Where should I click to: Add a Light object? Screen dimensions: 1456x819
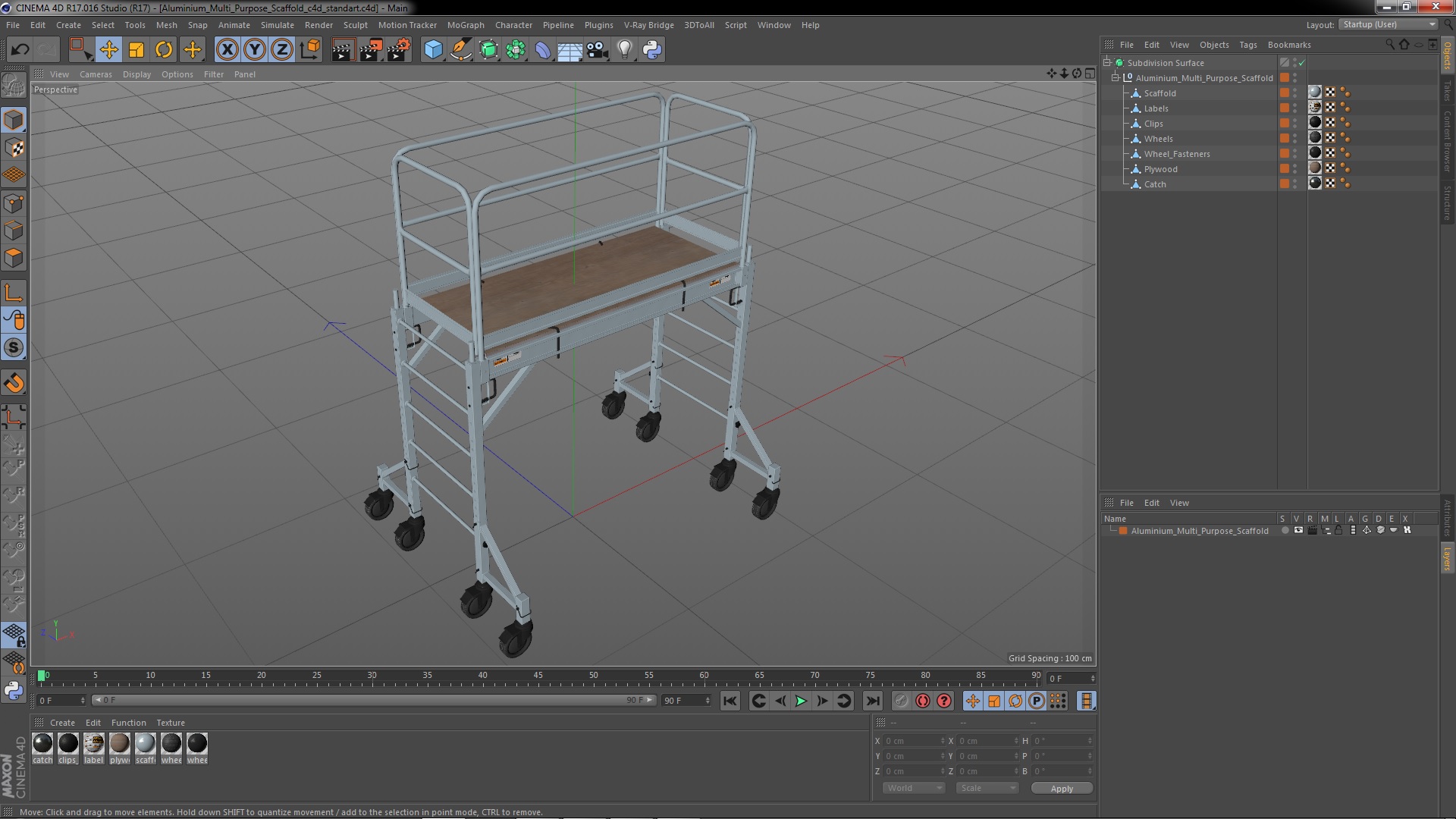[x=625, y=50]
